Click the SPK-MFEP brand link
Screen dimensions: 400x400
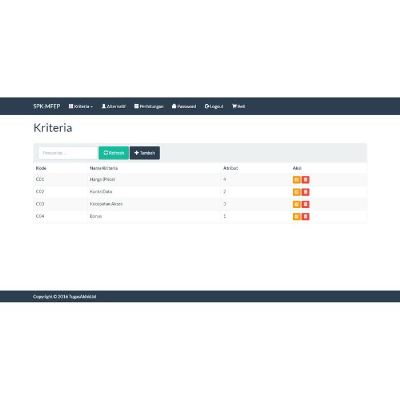pos(47,106)
